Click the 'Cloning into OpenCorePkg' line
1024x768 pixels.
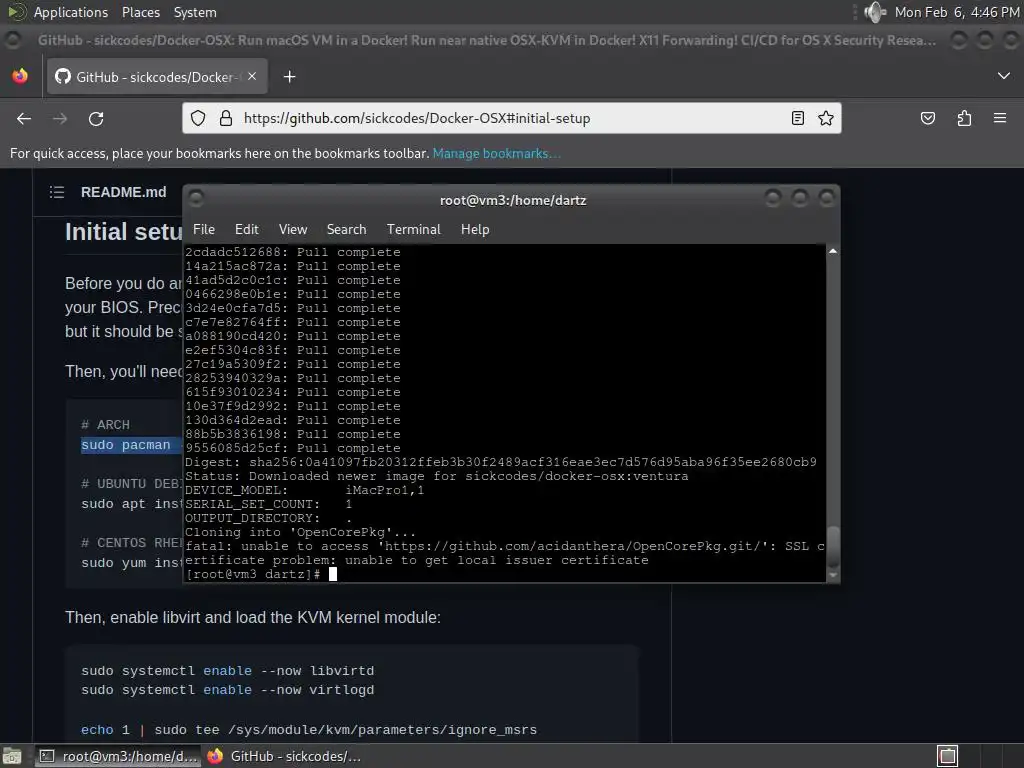point(300,532)
